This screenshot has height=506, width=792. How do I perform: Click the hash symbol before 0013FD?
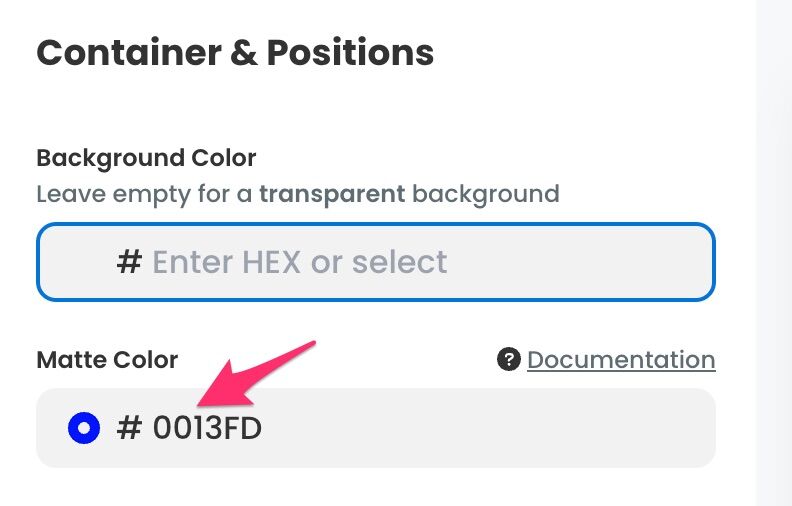click(x=130, y=429)
